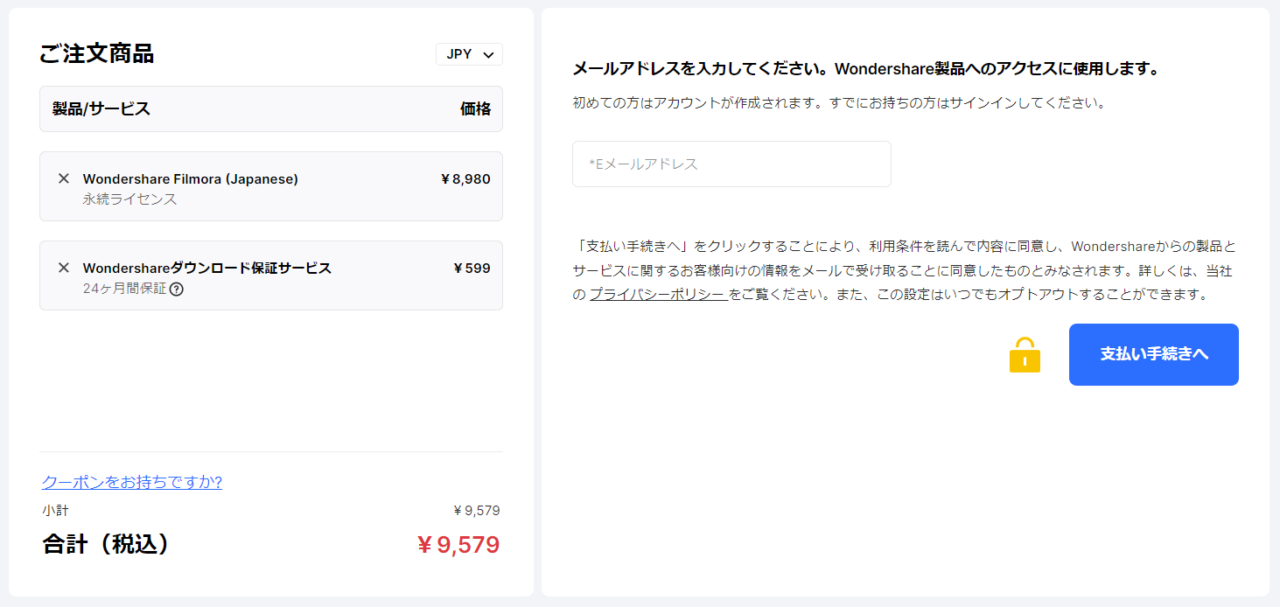Click the 永続ライセンス license label

[130, 199]
